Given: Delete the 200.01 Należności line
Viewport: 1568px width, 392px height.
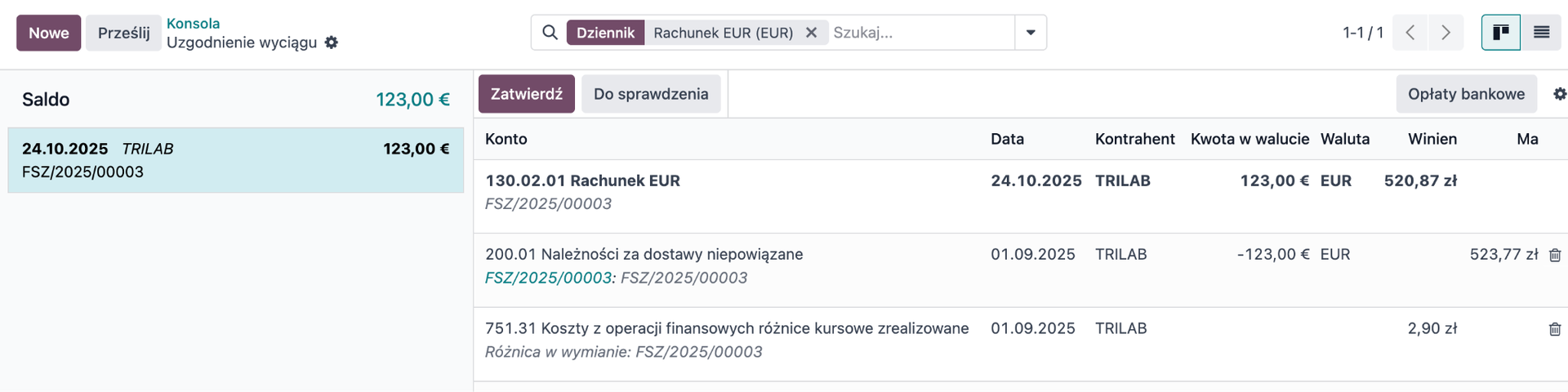Looking at the screenshot, I should 1555,255.
